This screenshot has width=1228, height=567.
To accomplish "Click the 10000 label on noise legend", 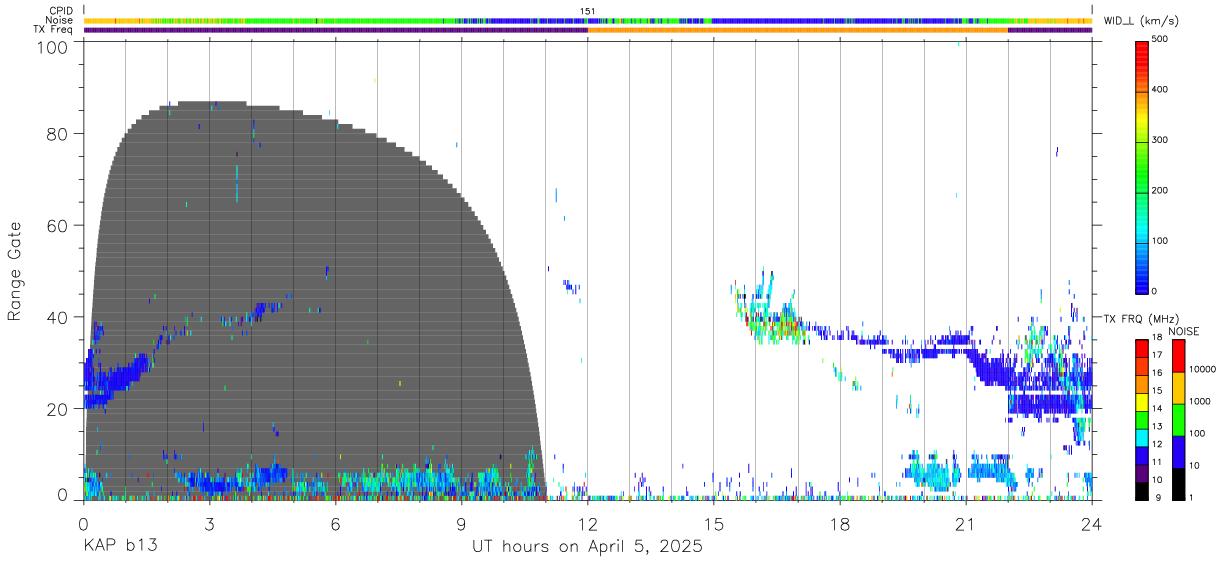I will tap(1202, 369).
